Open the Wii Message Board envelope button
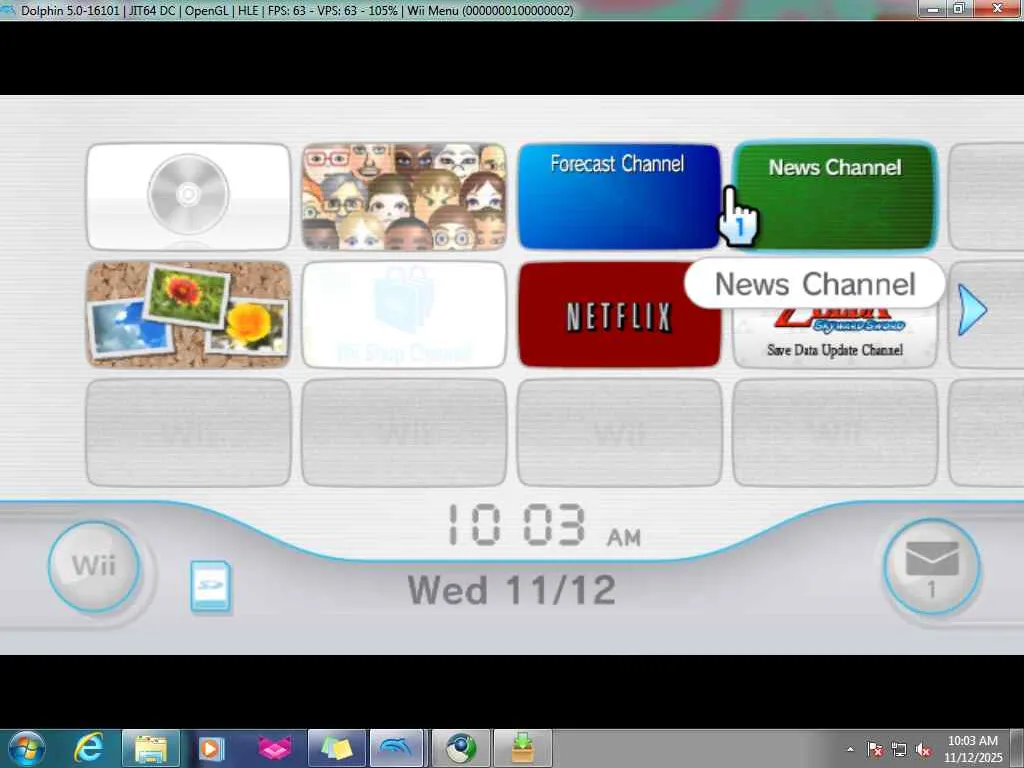Screen dimensions: 1024x768 click(931, 566)
